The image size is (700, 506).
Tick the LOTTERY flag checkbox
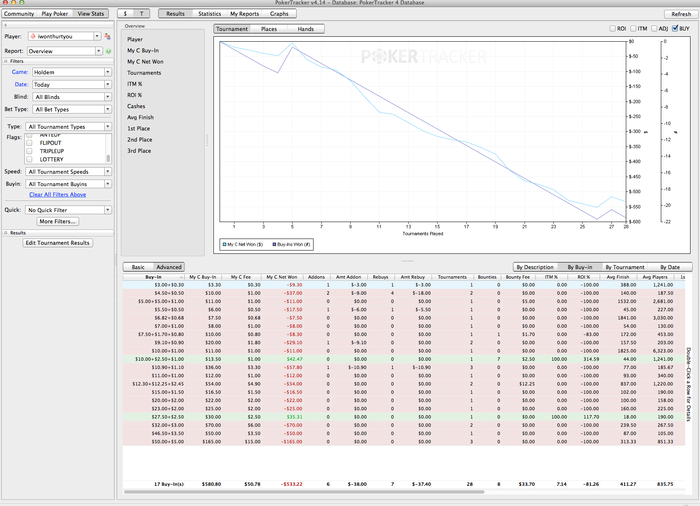pyautogui.click(x=29, y=159)
